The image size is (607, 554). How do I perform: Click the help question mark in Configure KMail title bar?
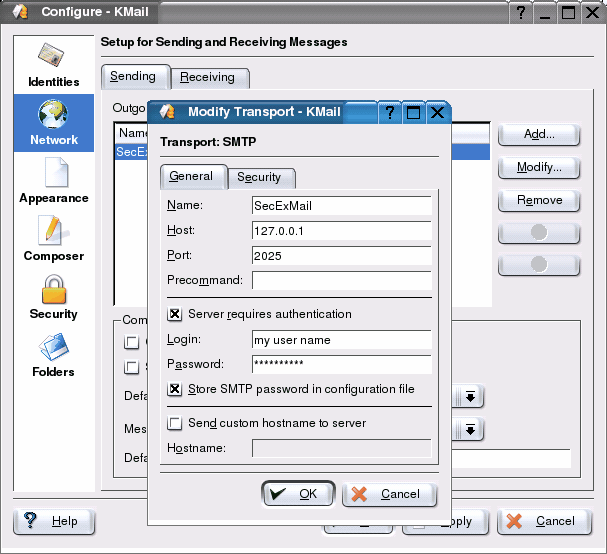[521, 12]
